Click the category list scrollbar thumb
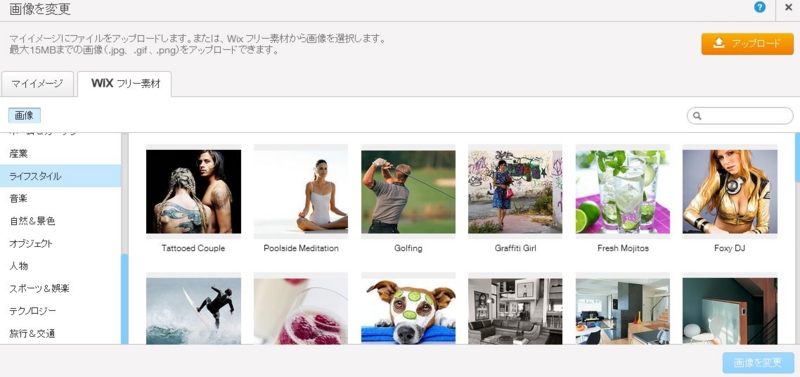 (x=124, y=299)
